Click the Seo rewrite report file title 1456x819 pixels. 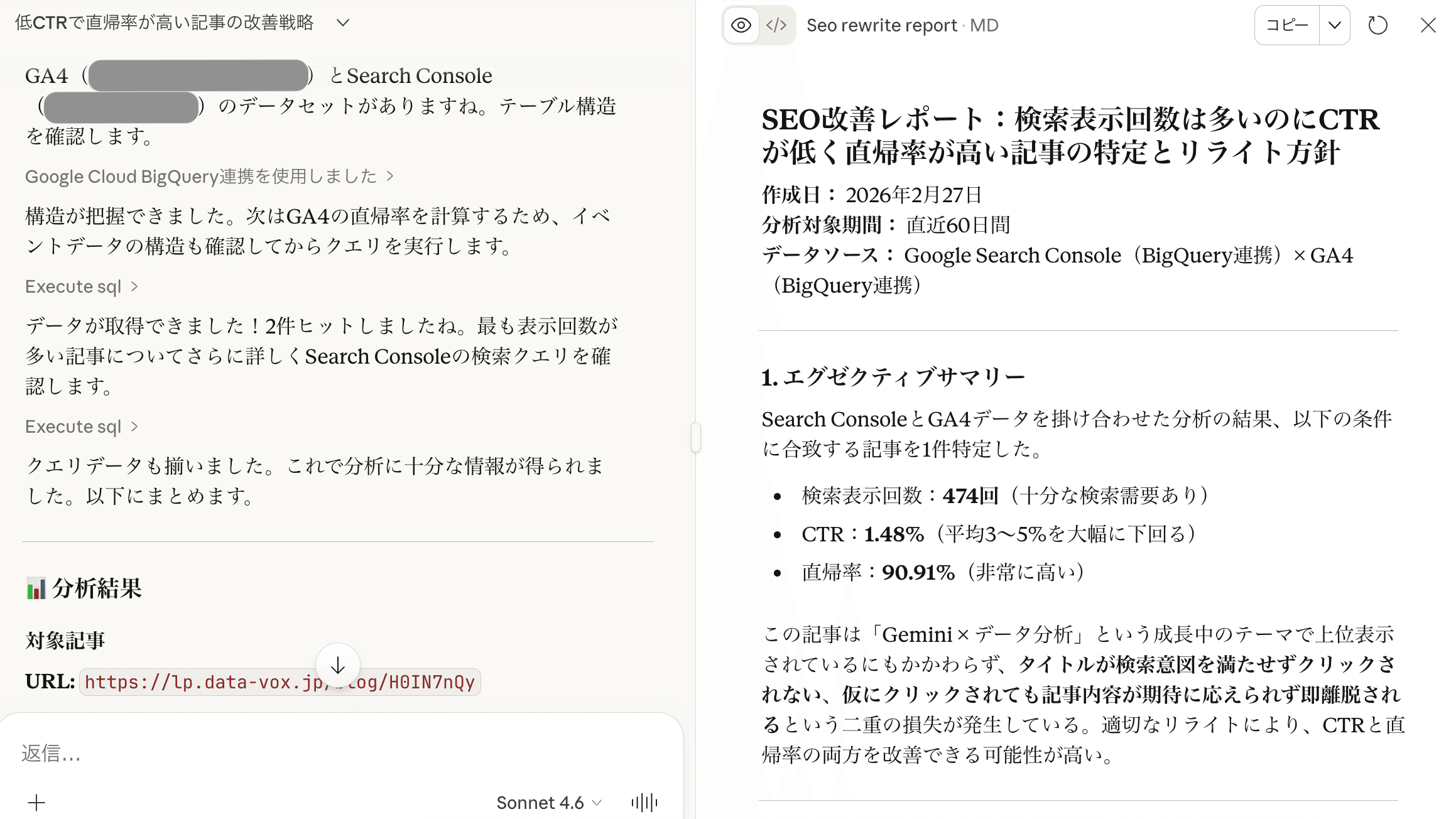[903, 25]
